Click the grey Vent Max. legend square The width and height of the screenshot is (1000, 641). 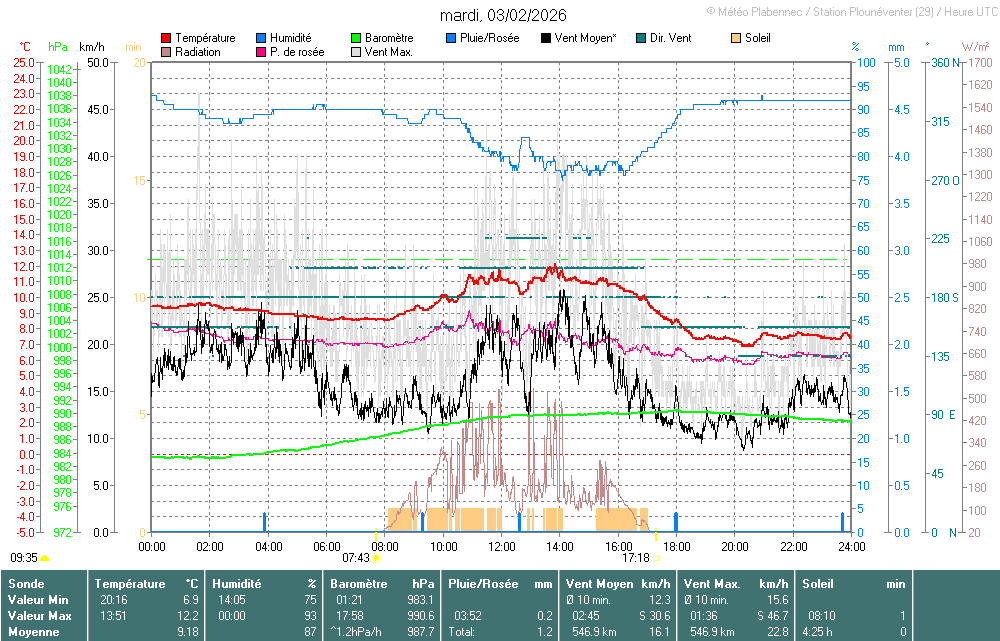[x=357, y=52]
